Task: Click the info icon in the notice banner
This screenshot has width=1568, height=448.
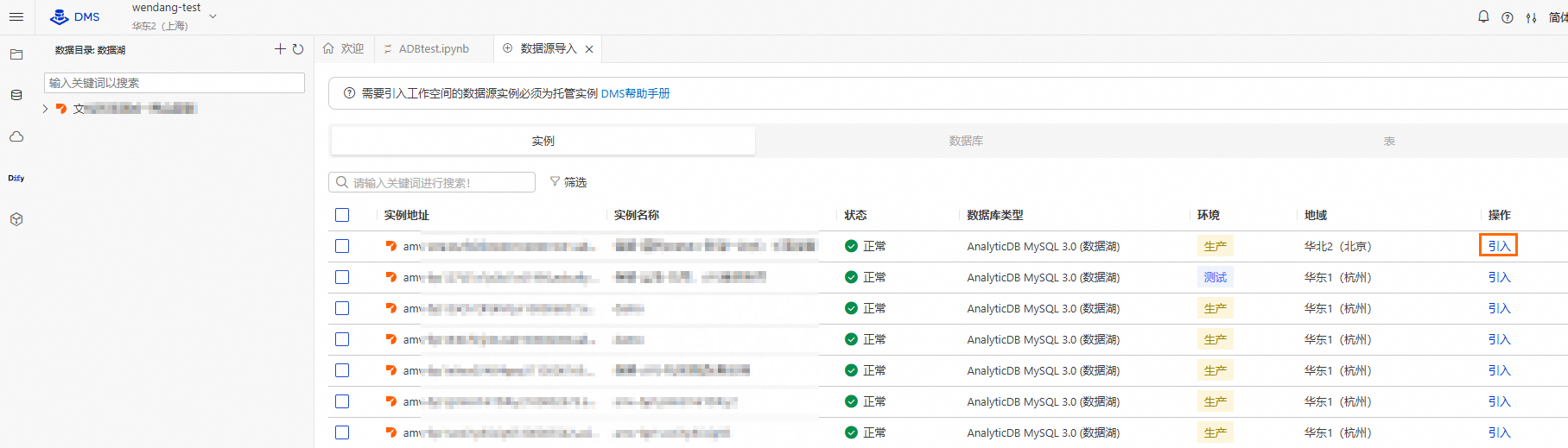Action: click(349, 93)
